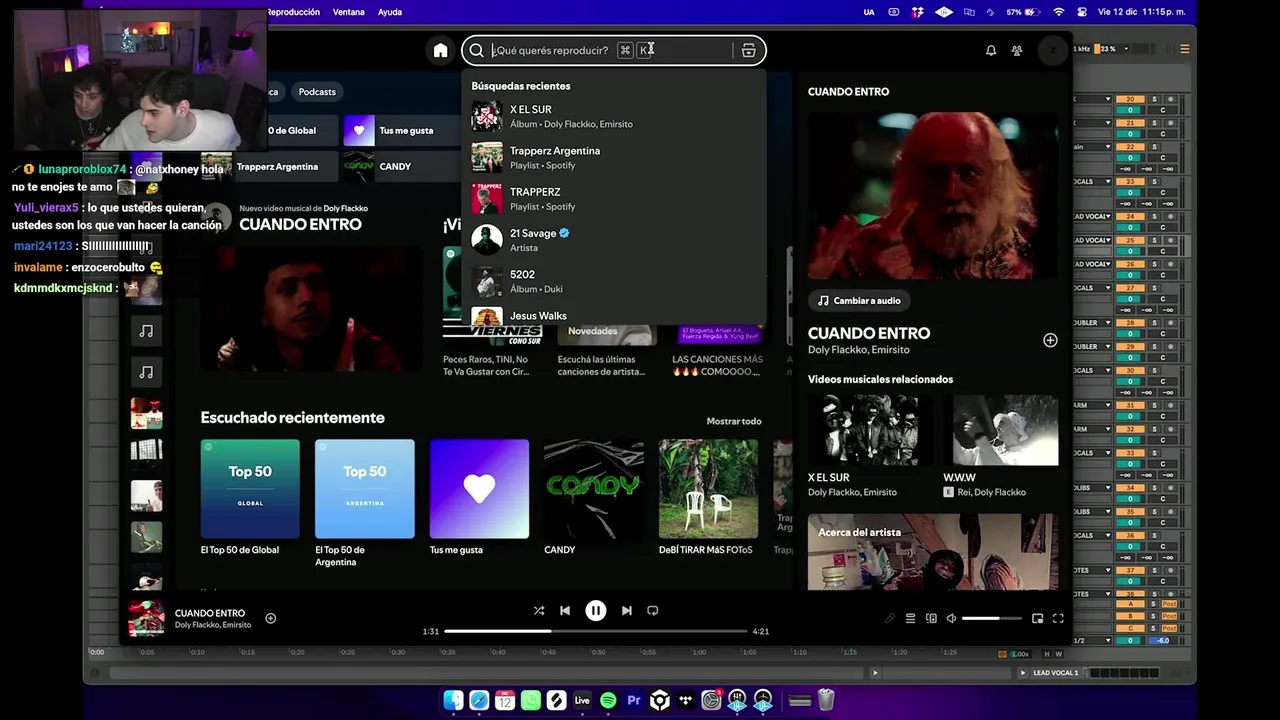This screenshot has width=1280, height=720.
Task: Adjust the Spotify volume slider
Action: coord(992,618)
